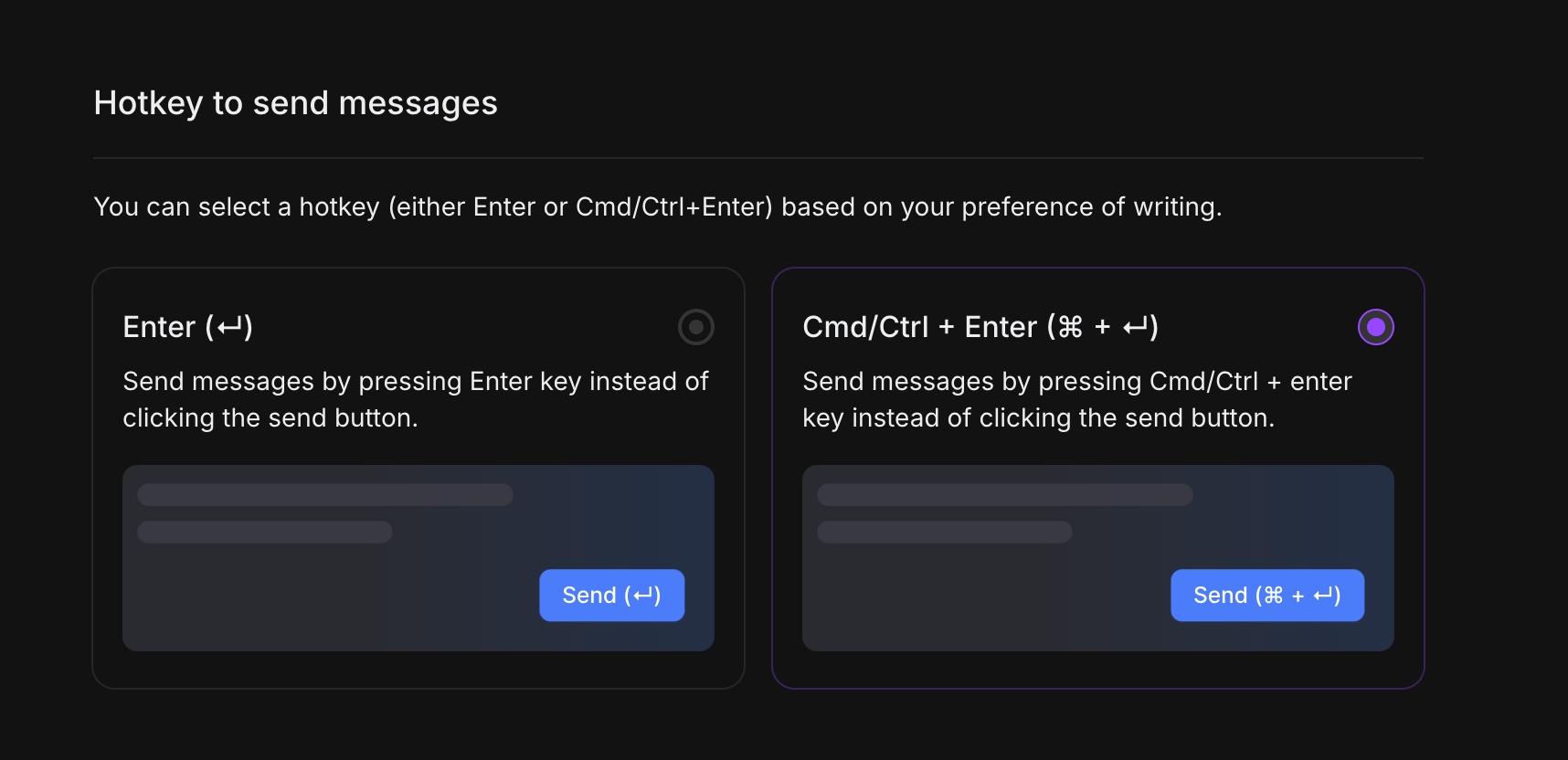Viewport: 1568px width, 760px height.
Task: Click the "Hotkey to send messages" heading
Action: pyautogui.click(x=295, y=103)
